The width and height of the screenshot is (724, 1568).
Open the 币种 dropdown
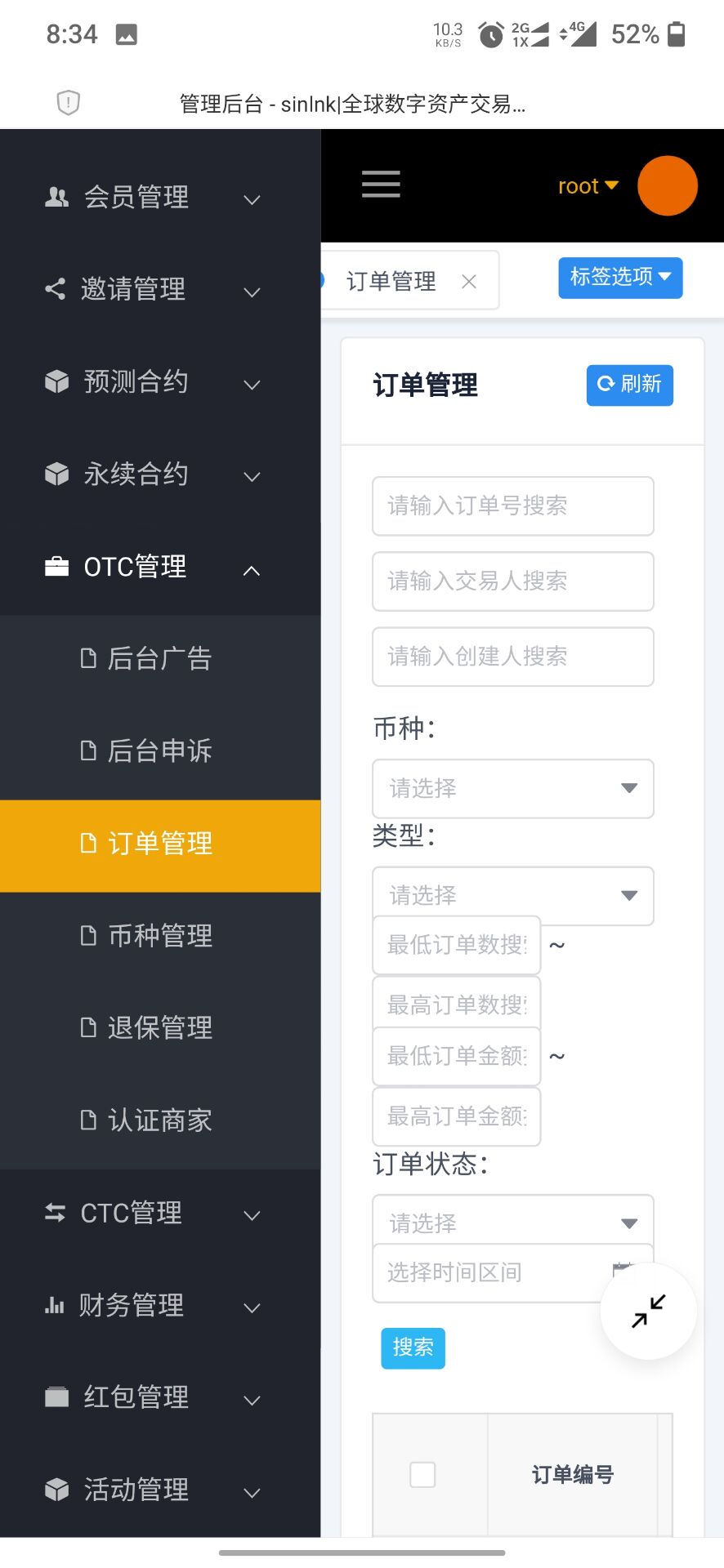512,788
